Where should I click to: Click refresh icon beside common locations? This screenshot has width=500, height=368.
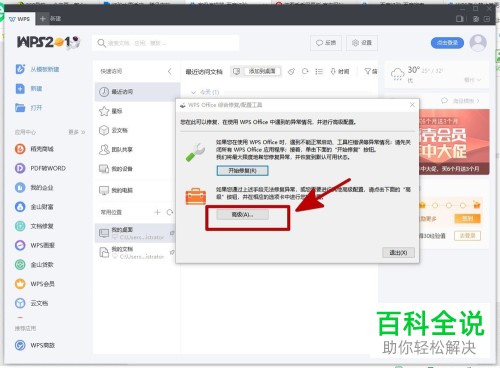[x=170, y=212]
